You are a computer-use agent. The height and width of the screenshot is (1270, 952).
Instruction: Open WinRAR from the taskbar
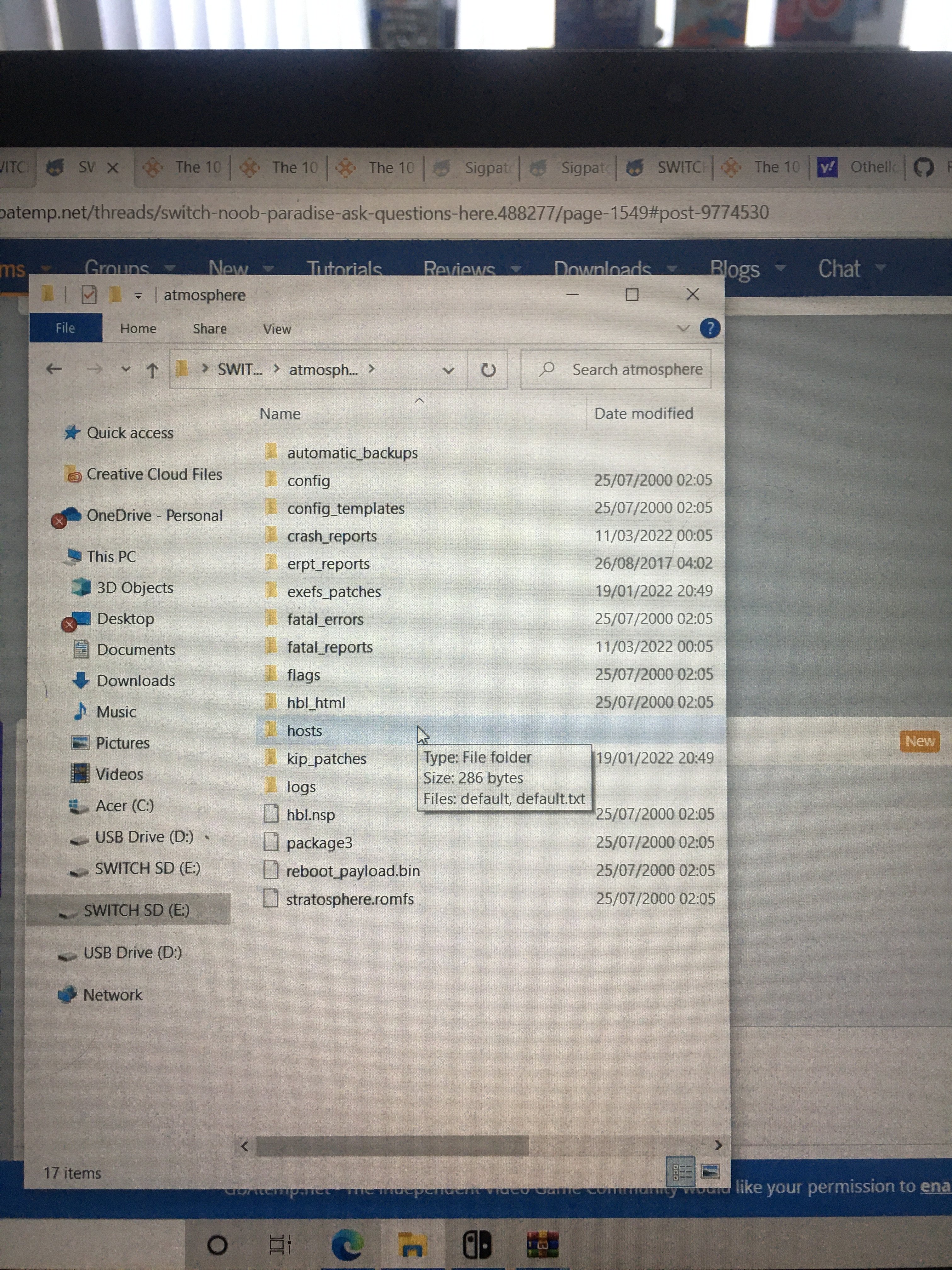pos(542,1244)
